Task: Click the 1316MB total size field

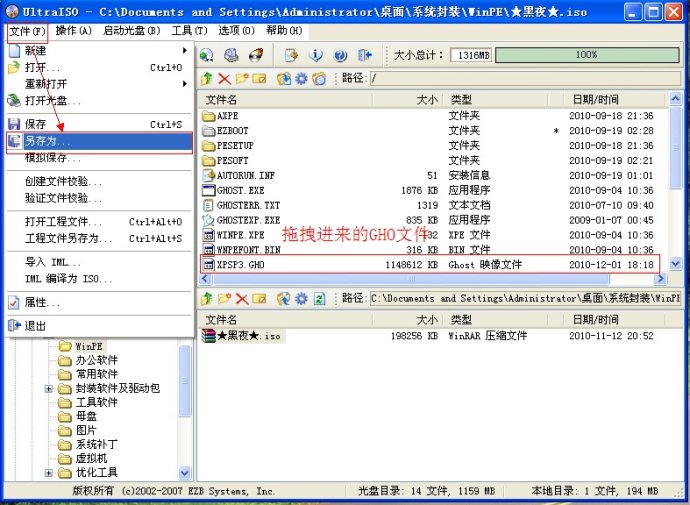Action: click(471, 55)
